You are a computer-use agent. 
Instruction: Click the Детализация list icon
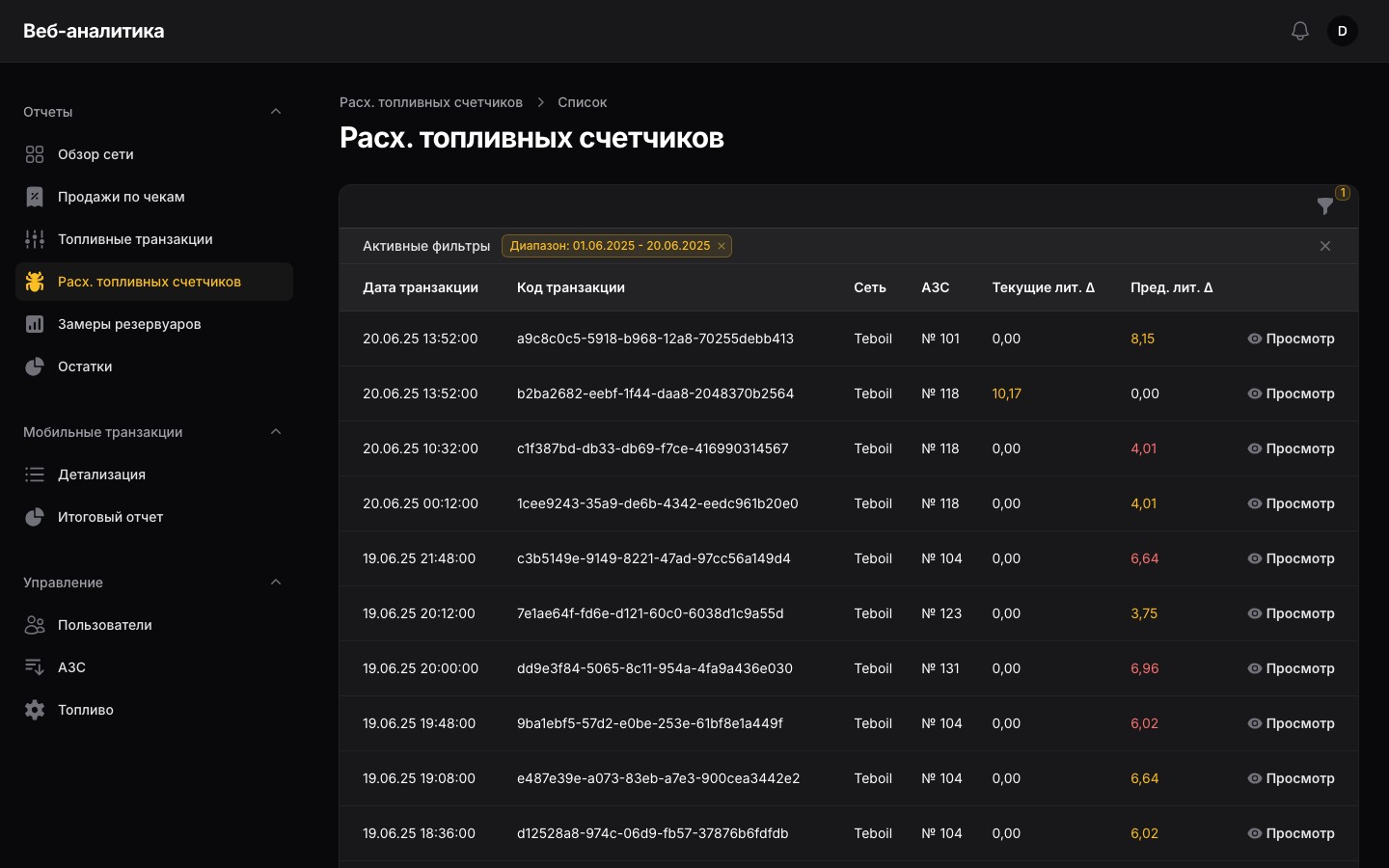[x=35, y=475]
